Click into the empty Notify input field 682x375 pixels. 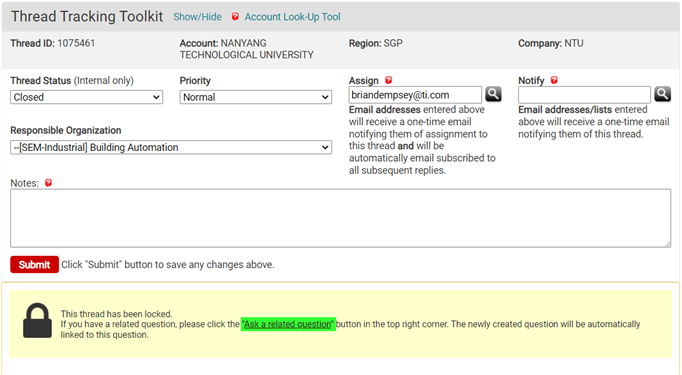click(584, 95)
